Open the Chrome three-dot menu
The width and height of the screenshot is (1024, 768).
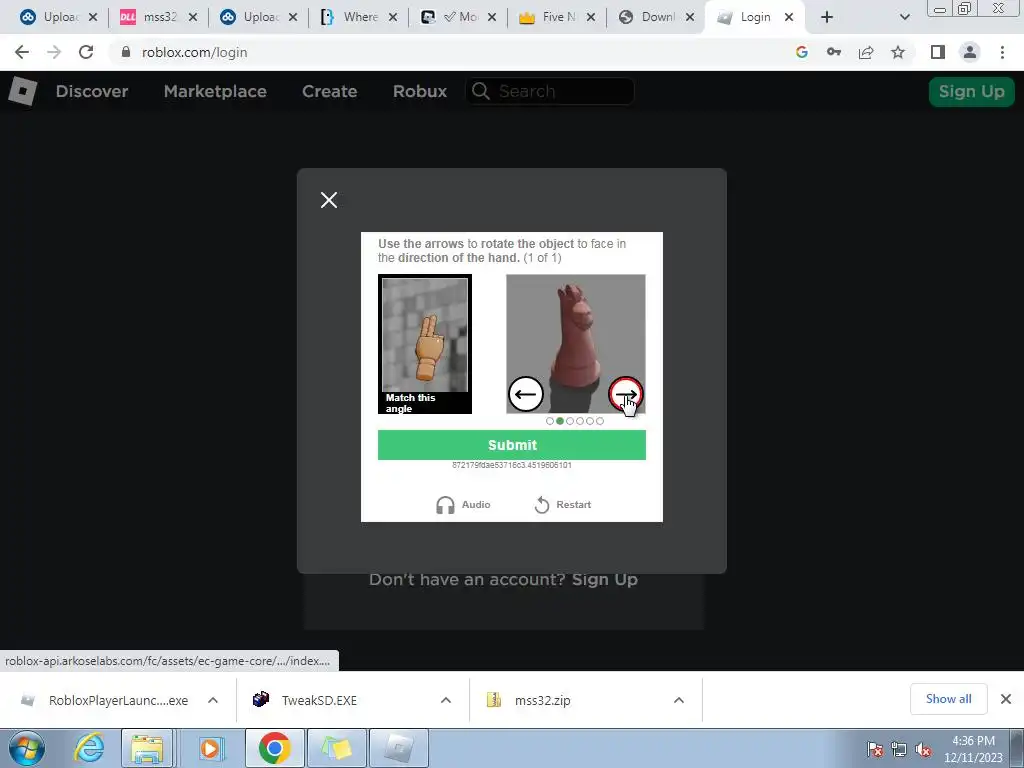coord(1002,52)
